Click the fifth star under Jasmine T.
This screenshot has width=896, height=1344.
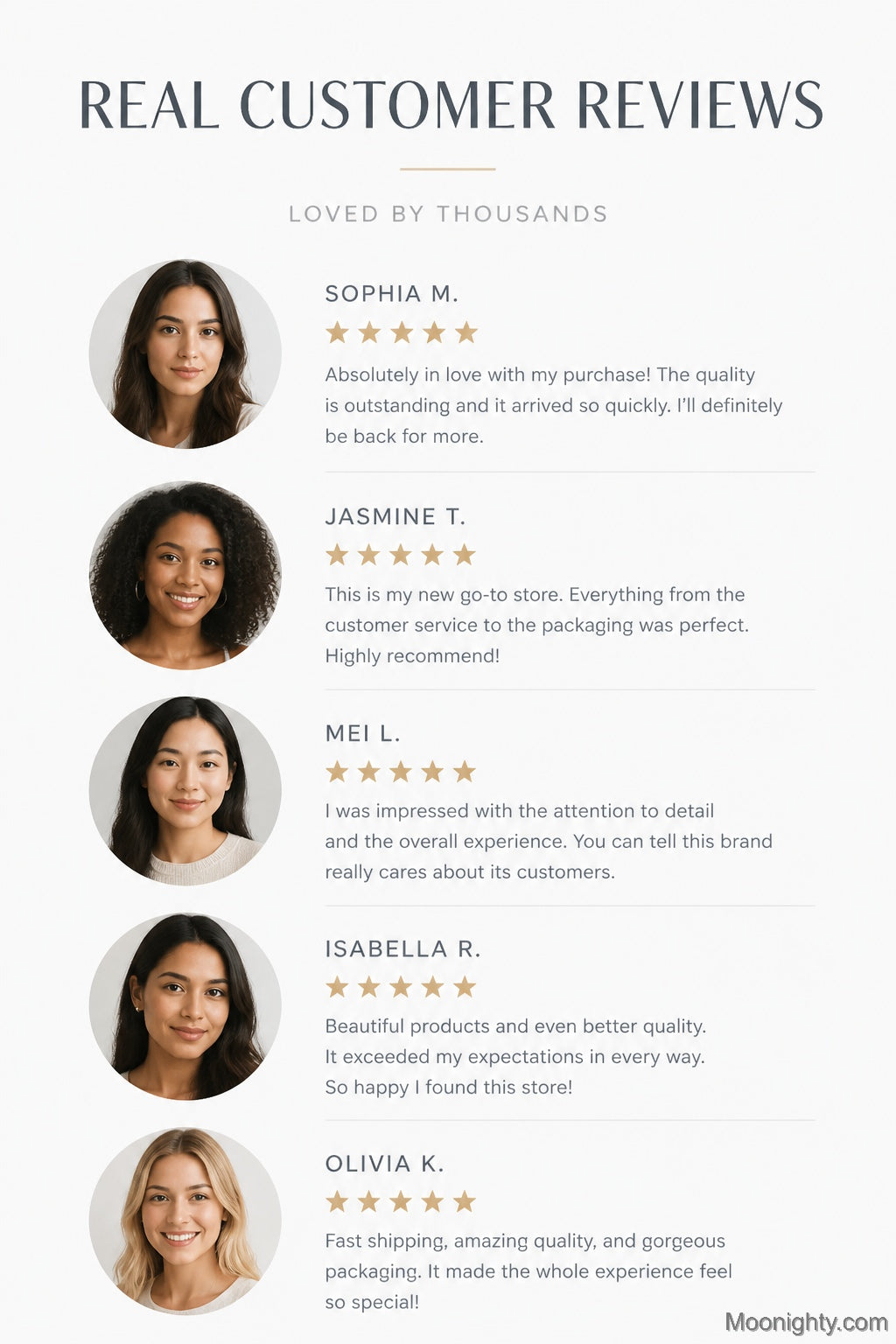point(465,555)
